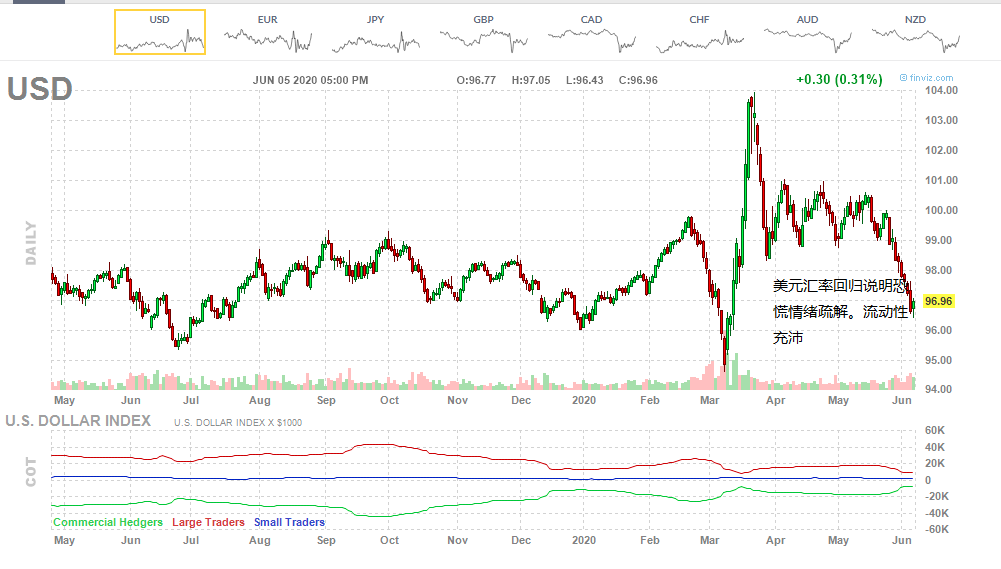Open the JPY mini chart
This screenshot has width=1001, height=569.
click(x=375, y=32)
